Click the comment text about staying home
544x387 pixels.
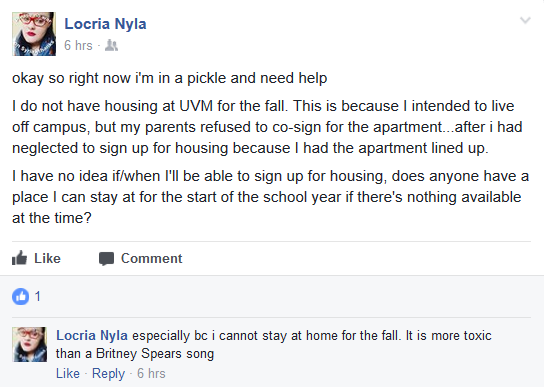coord(274,345)
